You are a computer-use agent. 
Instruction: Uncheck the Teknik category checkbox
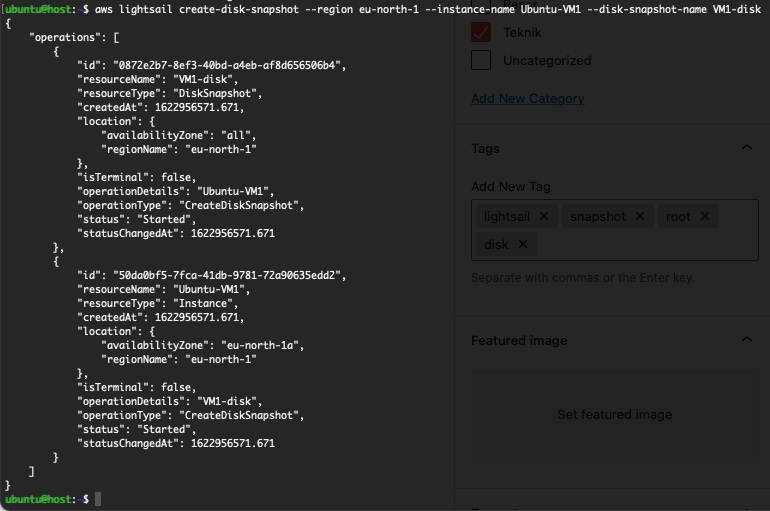pyautogui.click(x=481, y=32)
